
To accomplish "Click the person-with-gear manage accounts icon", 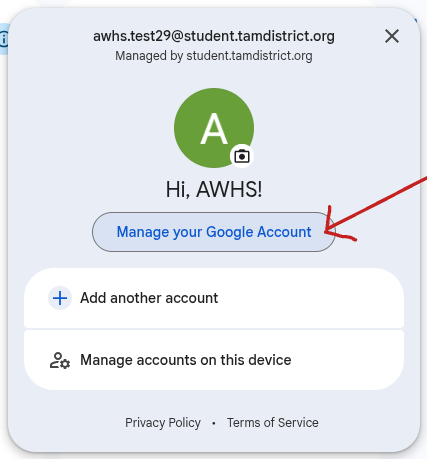I will [60, 360].
